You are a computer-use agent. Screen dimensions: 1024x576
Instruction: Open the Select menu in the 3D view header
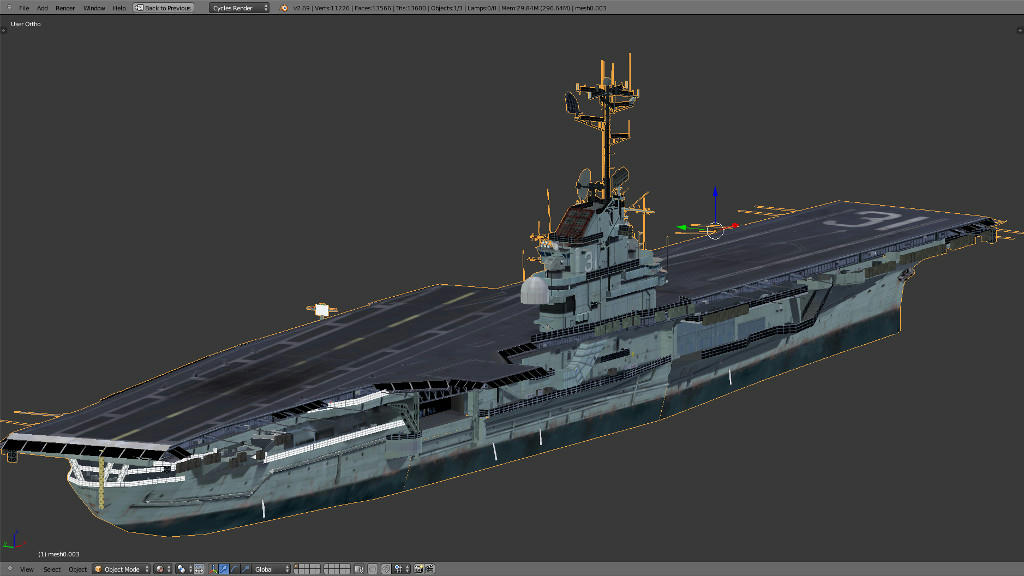coord(51,569)
